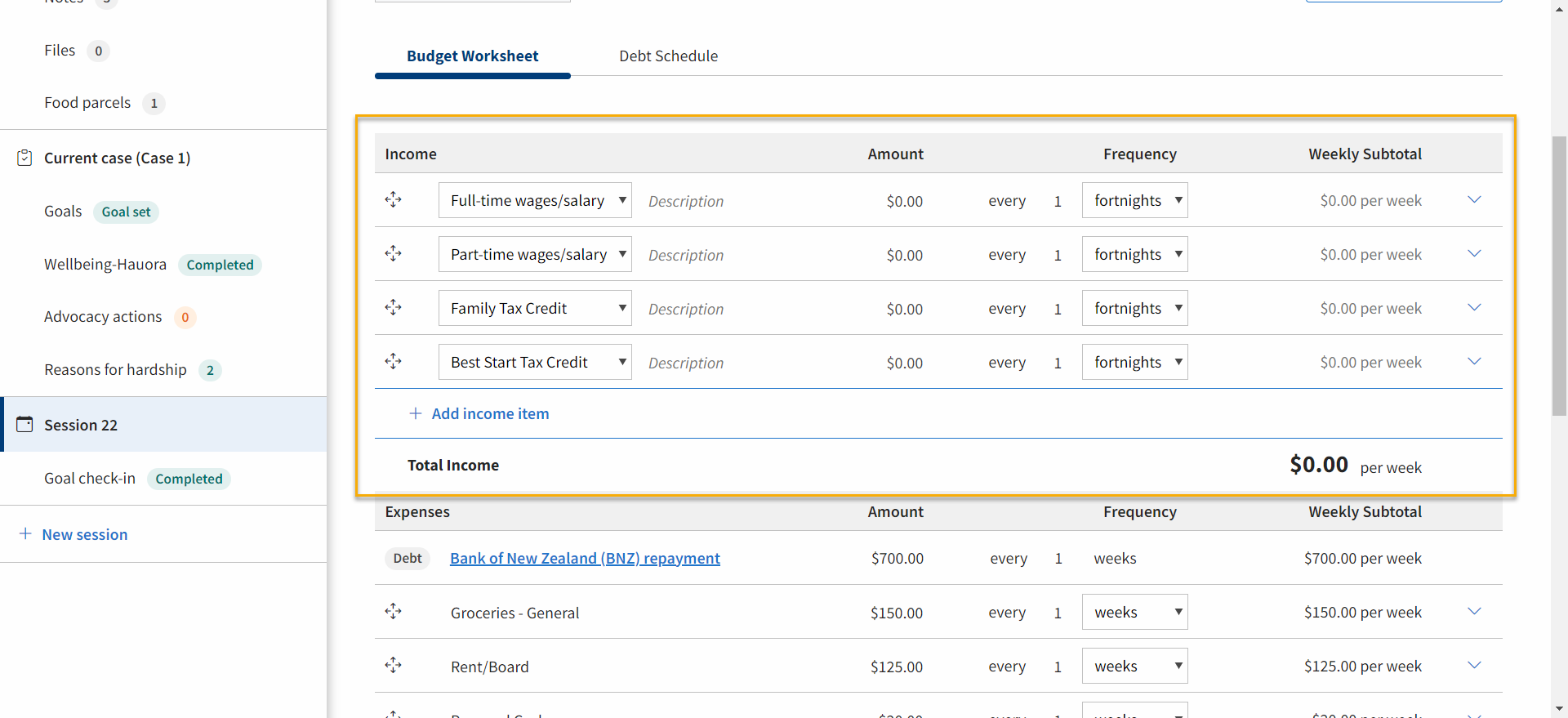Open the Part-time wages/salary income type dropdown
Viewport: 1568px width, 718px height.
(x=535, y=254)
